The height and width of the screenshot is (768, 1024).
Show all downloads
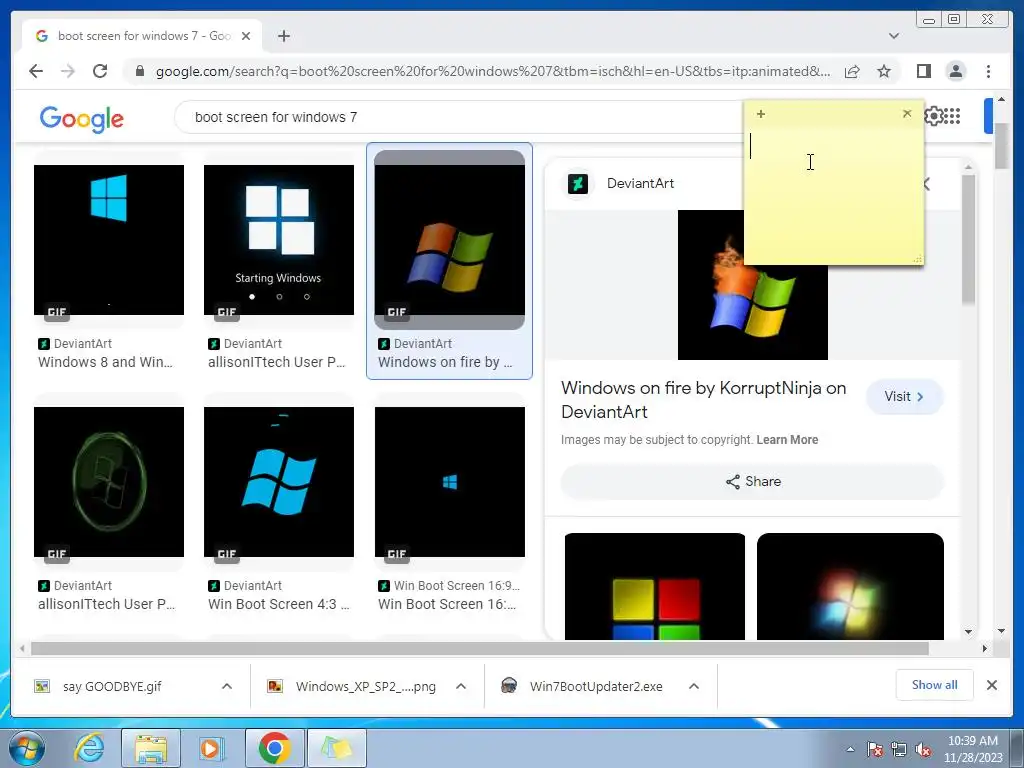click(x=934, y=685)
